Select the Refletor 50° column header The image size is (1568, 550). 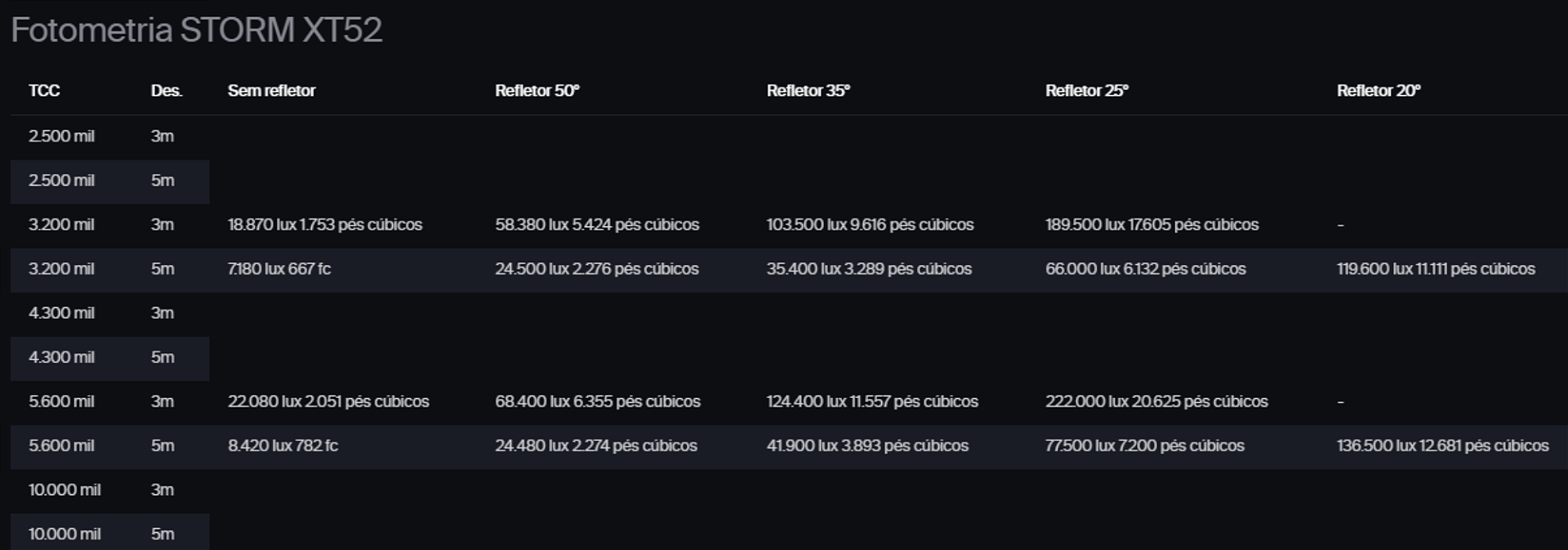point(537,91)
